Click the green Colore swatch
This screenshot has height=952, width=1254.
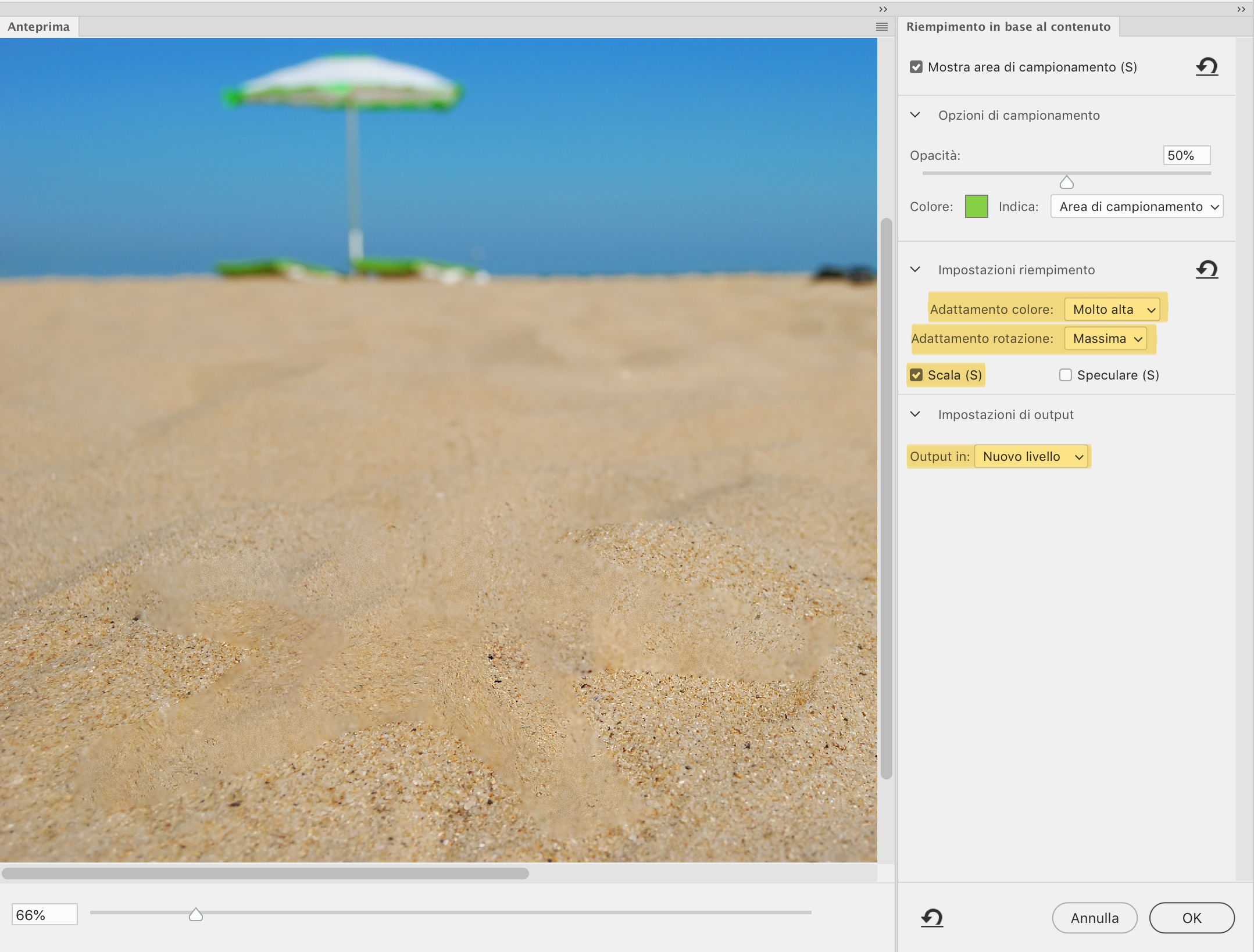(x=976, y=206)
